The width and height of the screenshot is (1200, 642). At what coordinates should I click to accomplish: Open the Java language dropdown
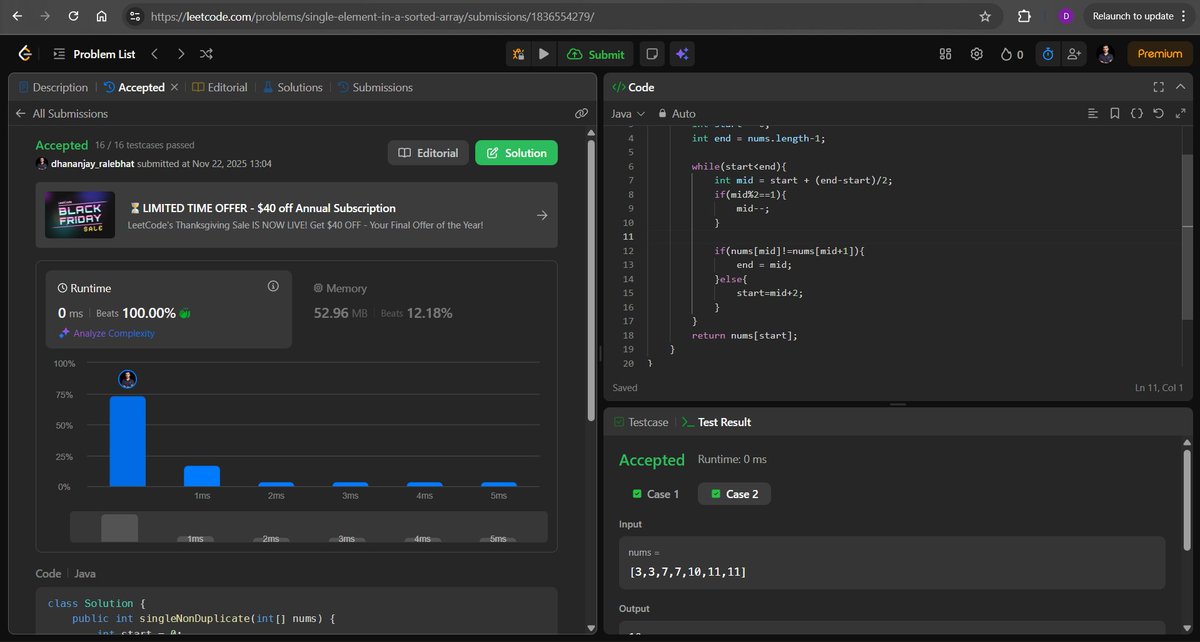pyautogui.click(x=628, y=114)
